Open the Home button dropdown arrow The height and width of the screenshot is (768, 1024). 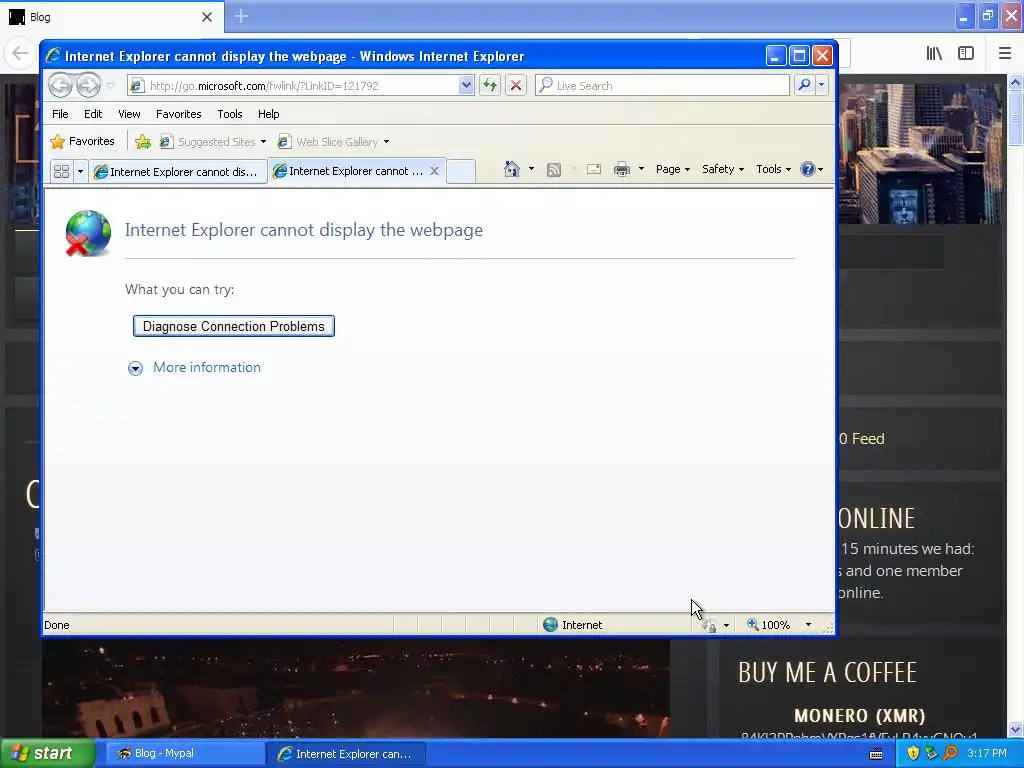[x=531, y=169]
